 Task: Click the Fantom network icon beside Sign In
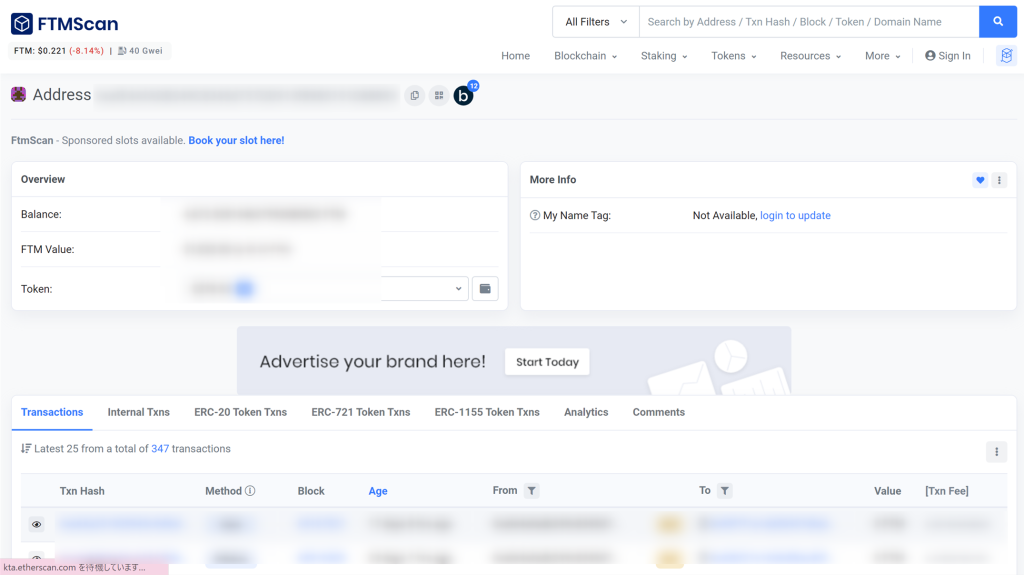click(1006, 56)
